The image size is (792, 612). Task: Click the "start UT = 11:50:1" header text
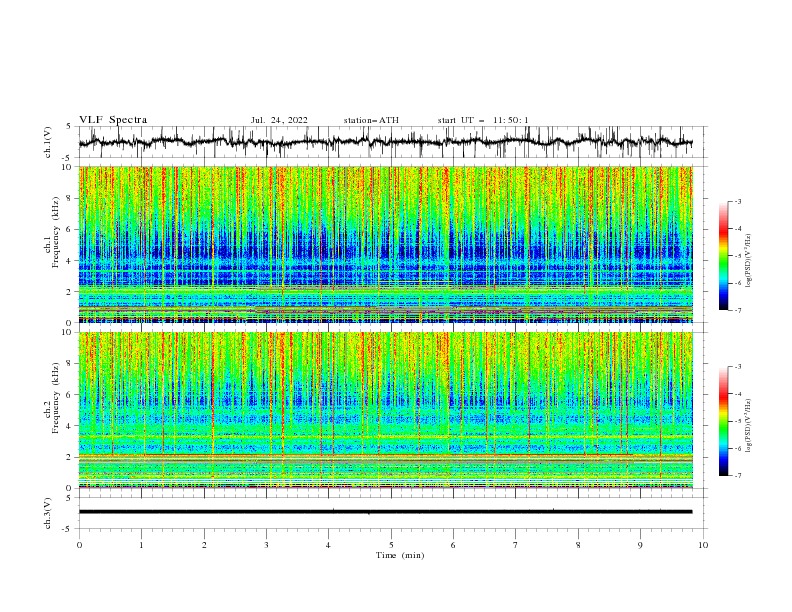483,120
